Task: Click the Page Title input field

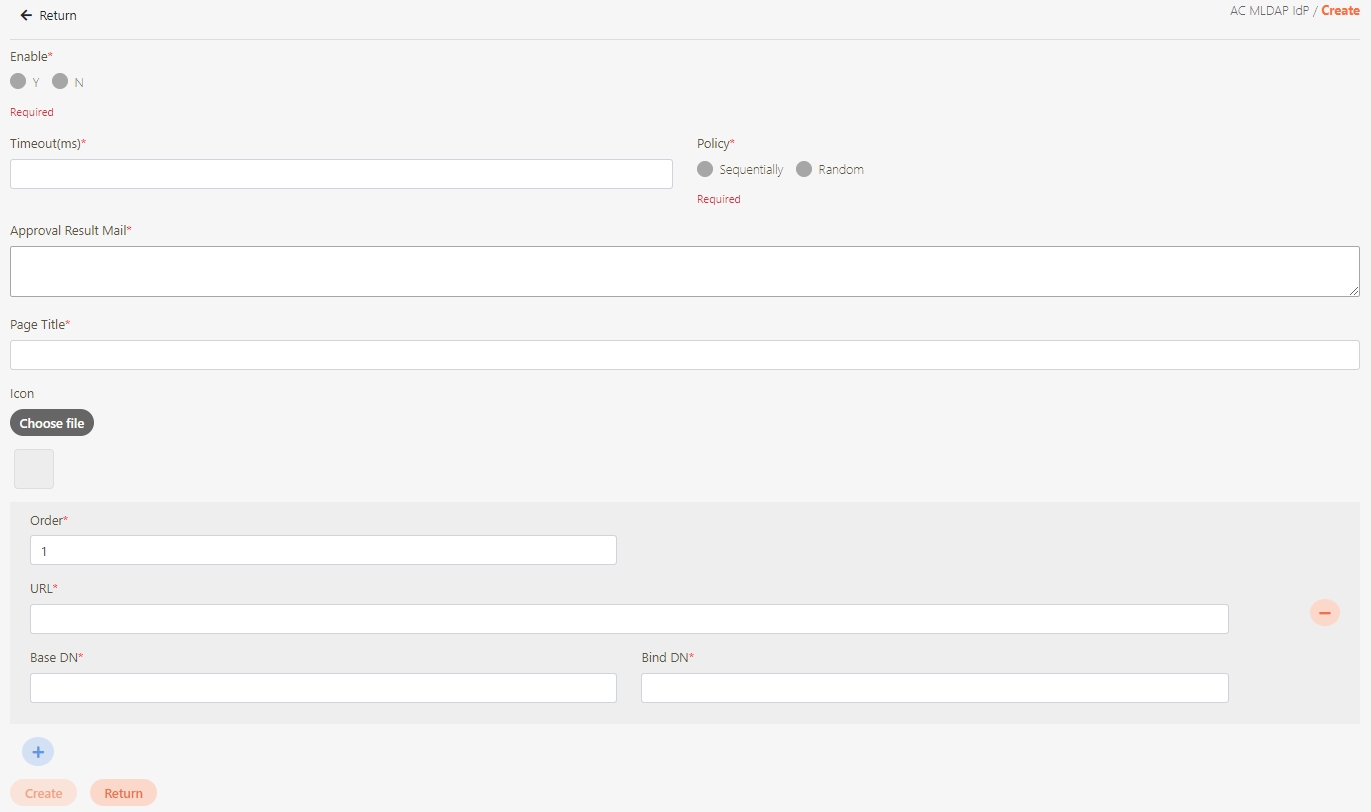Action: click(x=684, y=355)
